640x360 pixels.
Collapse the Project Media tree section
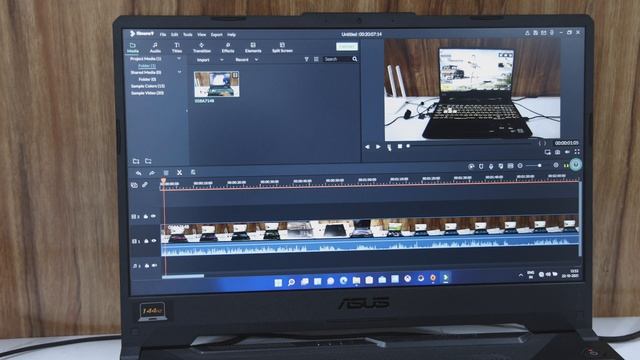[x=179, y=59]
